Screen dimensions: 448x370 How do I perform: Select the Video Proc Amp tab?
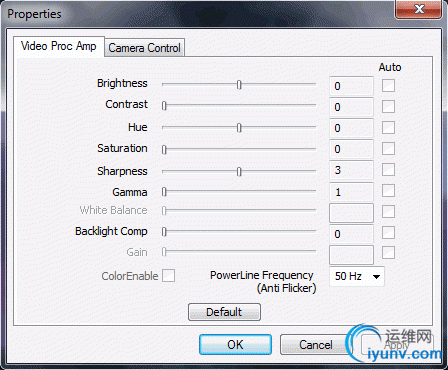click(59, 46)
